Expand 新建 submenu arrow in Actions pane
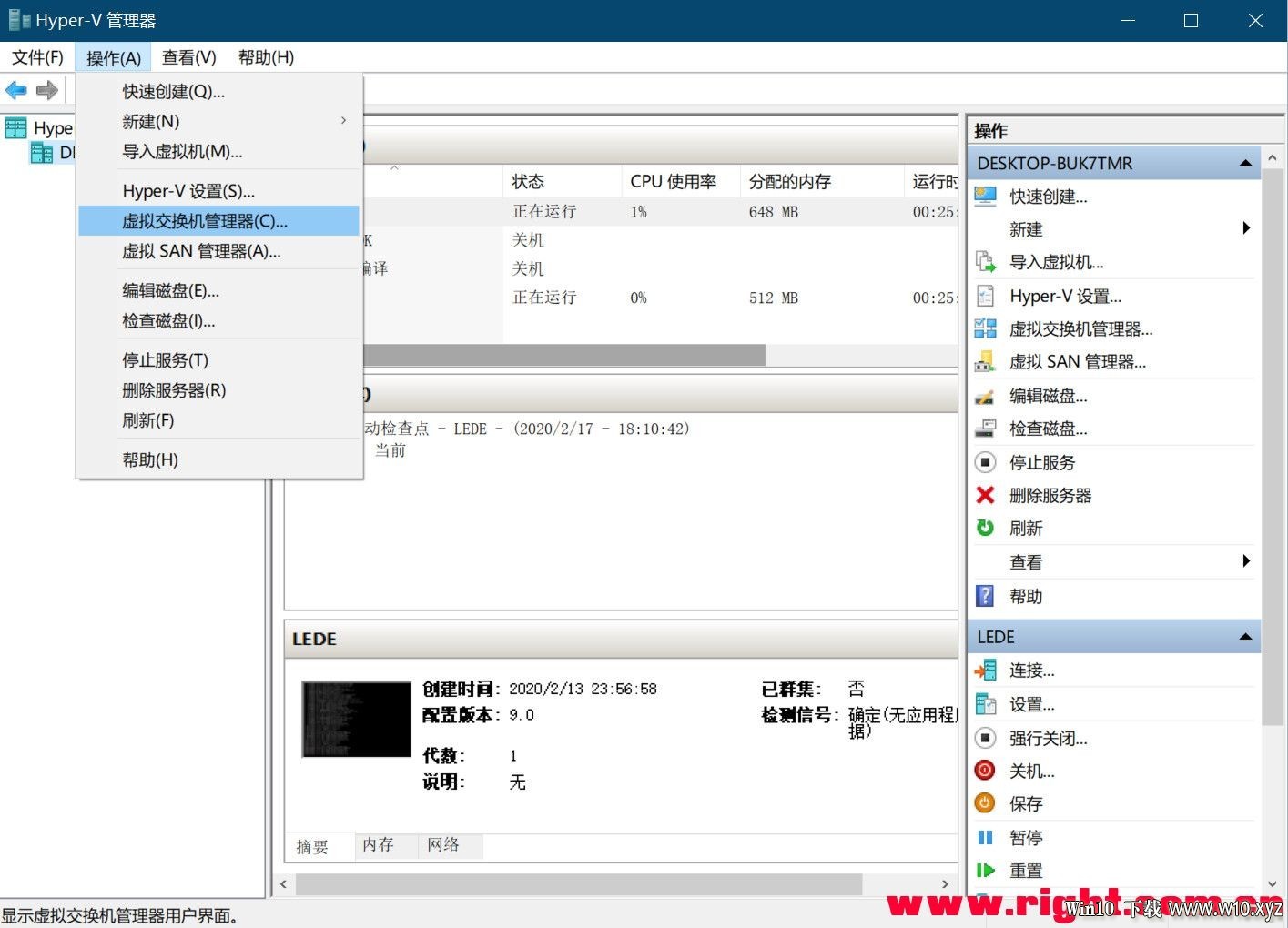Viewport: 1288px width, 928px height. point(1246,228)
